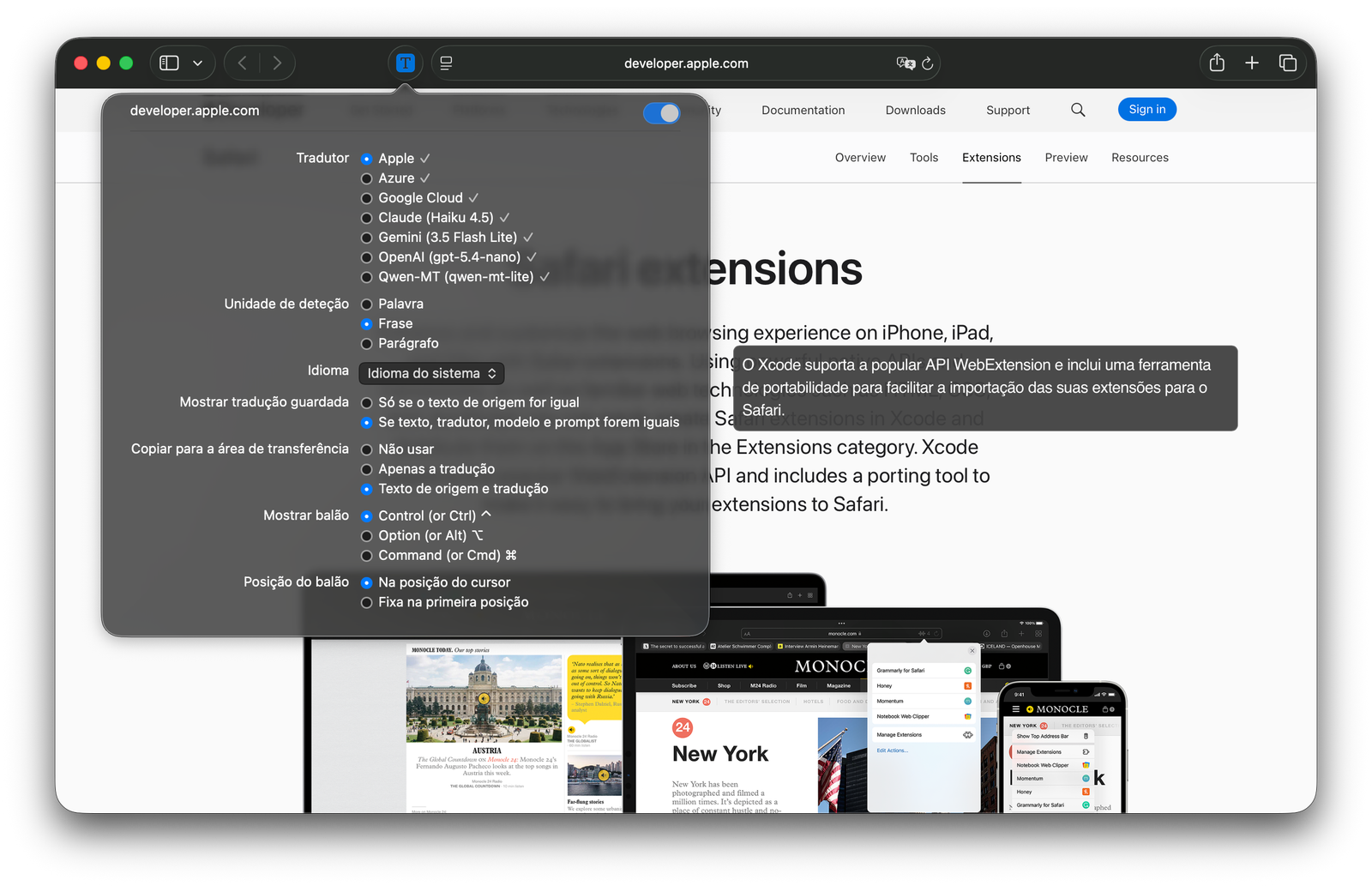Open Support in the site navigation

click(x=1008, y=110)
